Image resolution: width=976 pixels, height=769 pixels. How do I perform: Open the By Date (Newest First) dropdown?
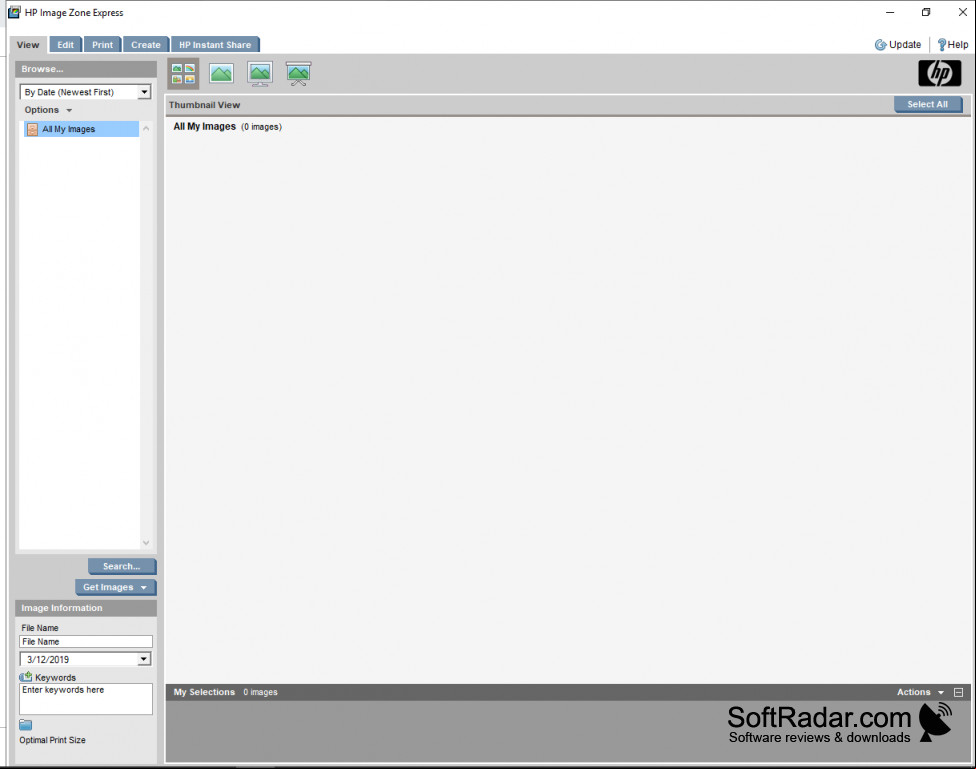(85, 92)
